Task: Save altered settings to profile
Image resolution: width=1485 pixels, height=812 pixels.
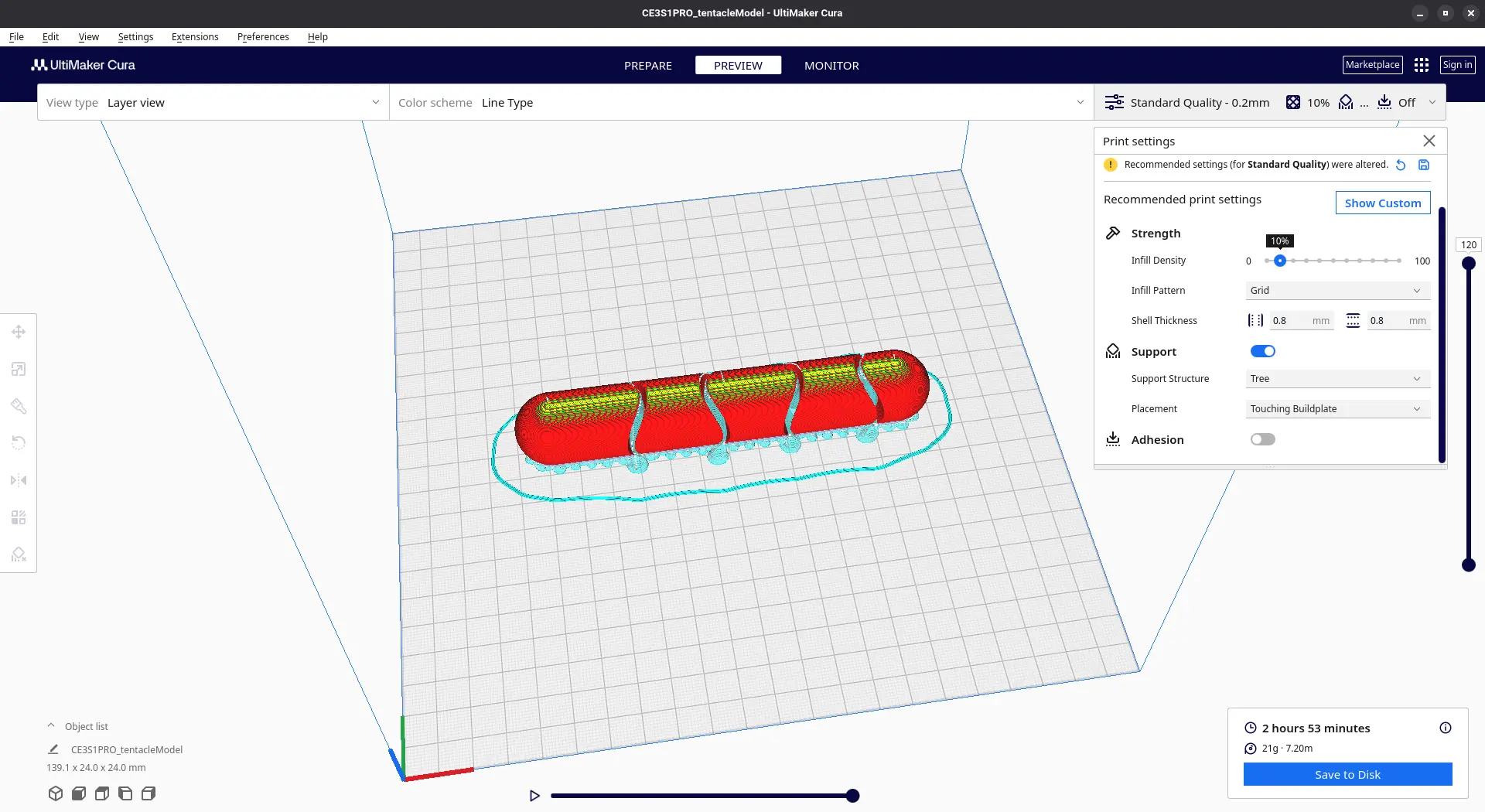Action: [1424, 165]
